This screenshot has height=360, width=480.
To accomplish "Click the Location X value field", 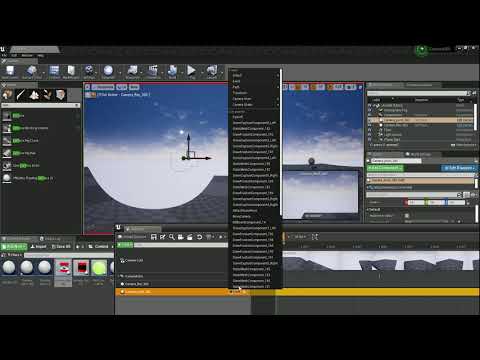I will pyautogui.click(x=416, y=203).
